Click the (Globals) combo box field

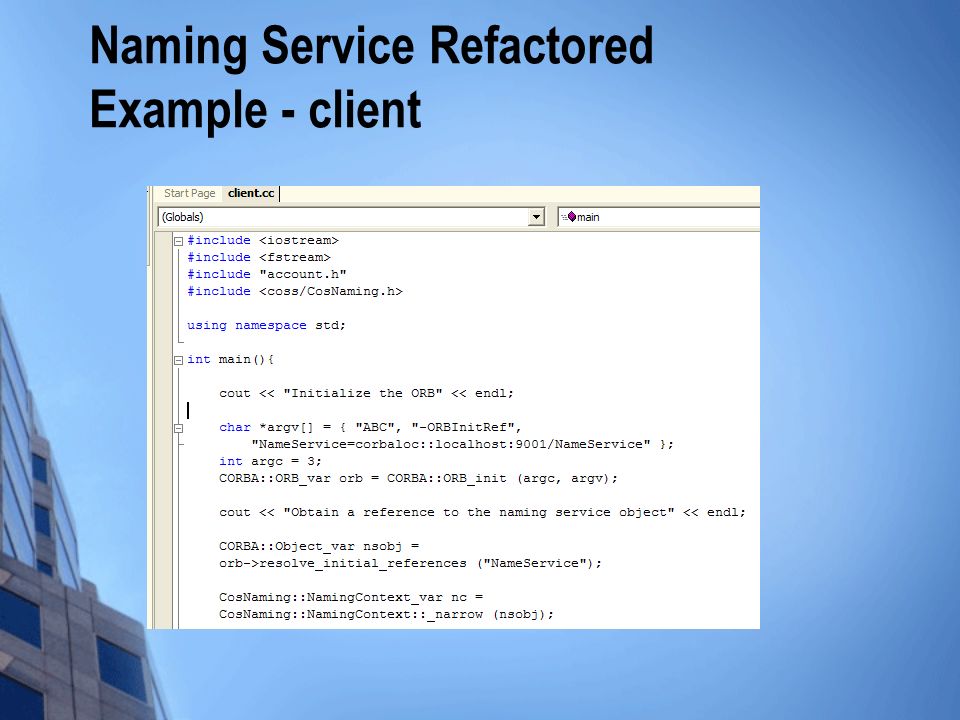[351, 217]
